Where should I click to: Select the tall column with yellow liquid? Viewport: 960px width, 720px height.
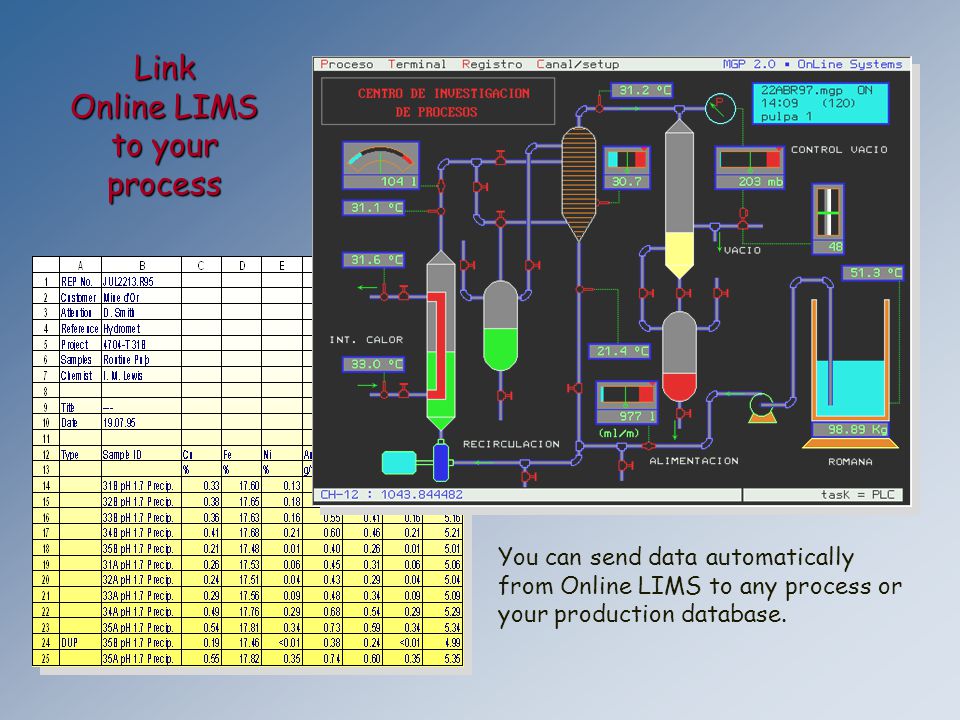pos(679,199)
